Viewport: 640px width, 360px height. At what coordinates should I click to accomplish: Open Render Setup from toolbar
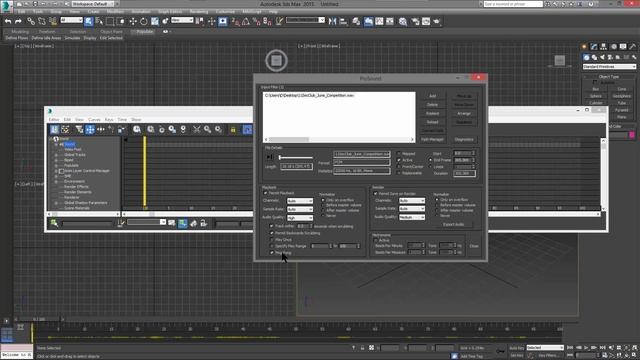(x=415, y=21)
